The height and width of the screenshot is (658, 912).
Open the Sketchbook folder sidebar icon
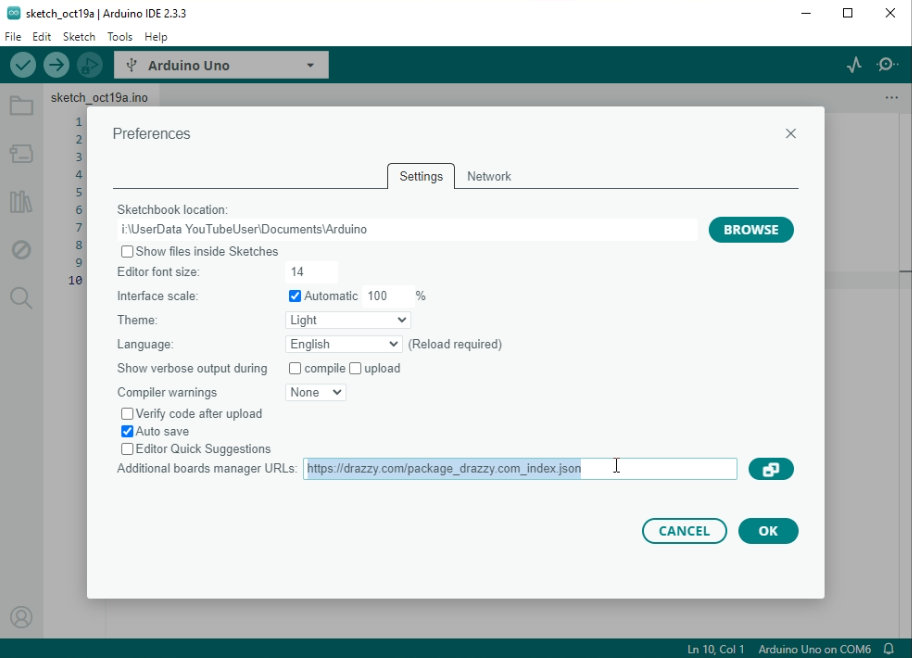pyautogui.click(x=22, y=106)
